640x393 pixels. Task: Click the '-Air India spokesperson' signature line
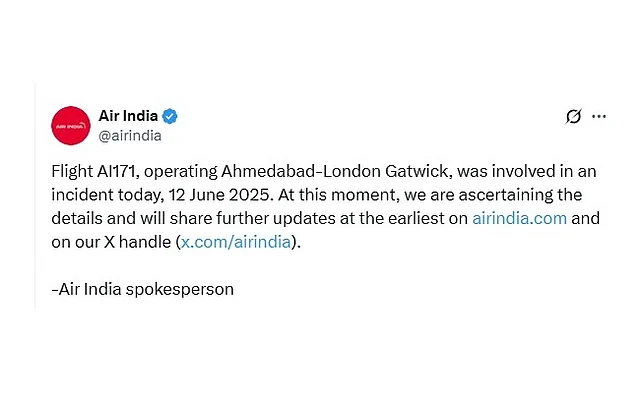tap(142, 289)
